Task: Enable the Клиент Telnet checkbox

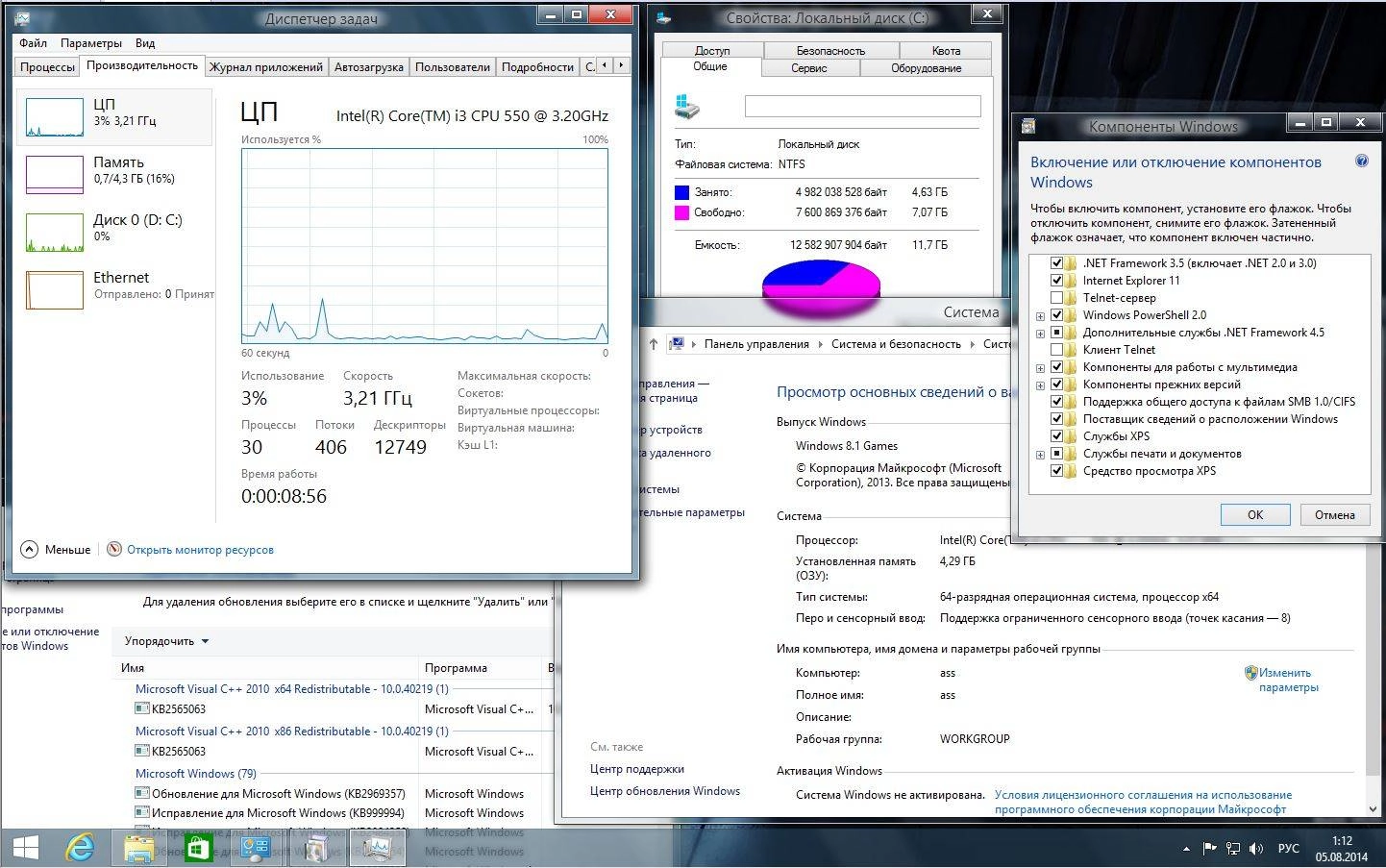Action: click(1057, 350)
